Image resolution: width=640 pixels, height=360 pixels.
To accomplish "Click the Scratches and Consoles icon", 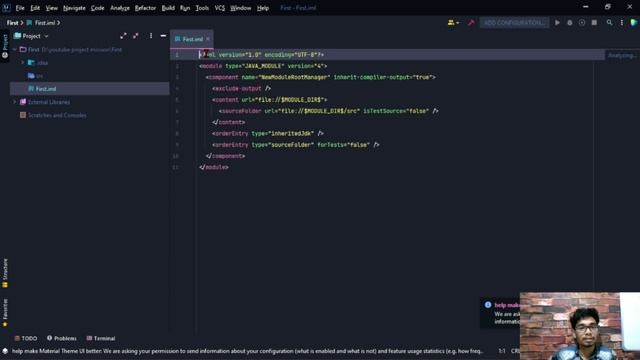I will pyautogui.click(x=23, y=115).
